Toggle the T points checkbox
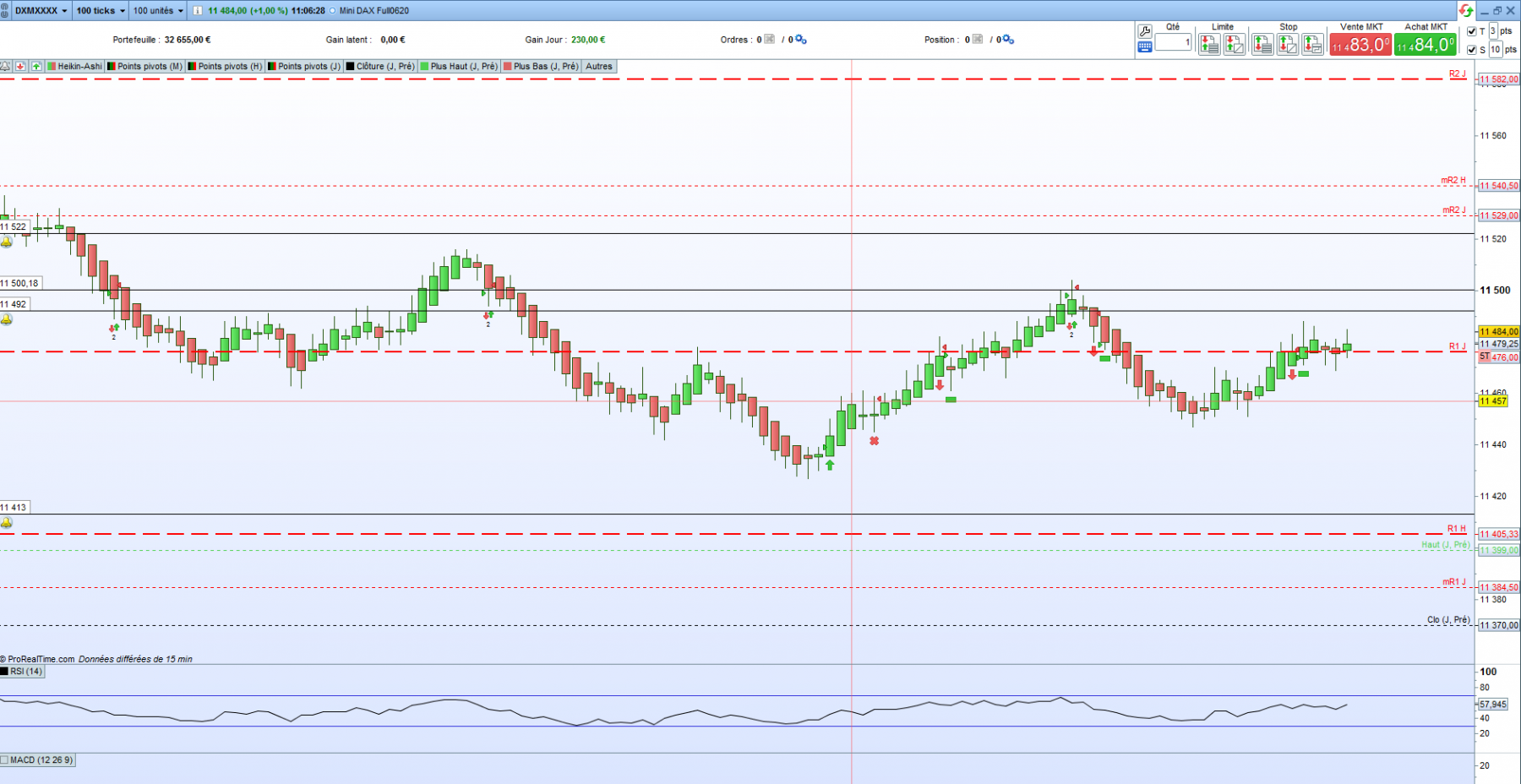1521x784 pixels. (1472, 31)
